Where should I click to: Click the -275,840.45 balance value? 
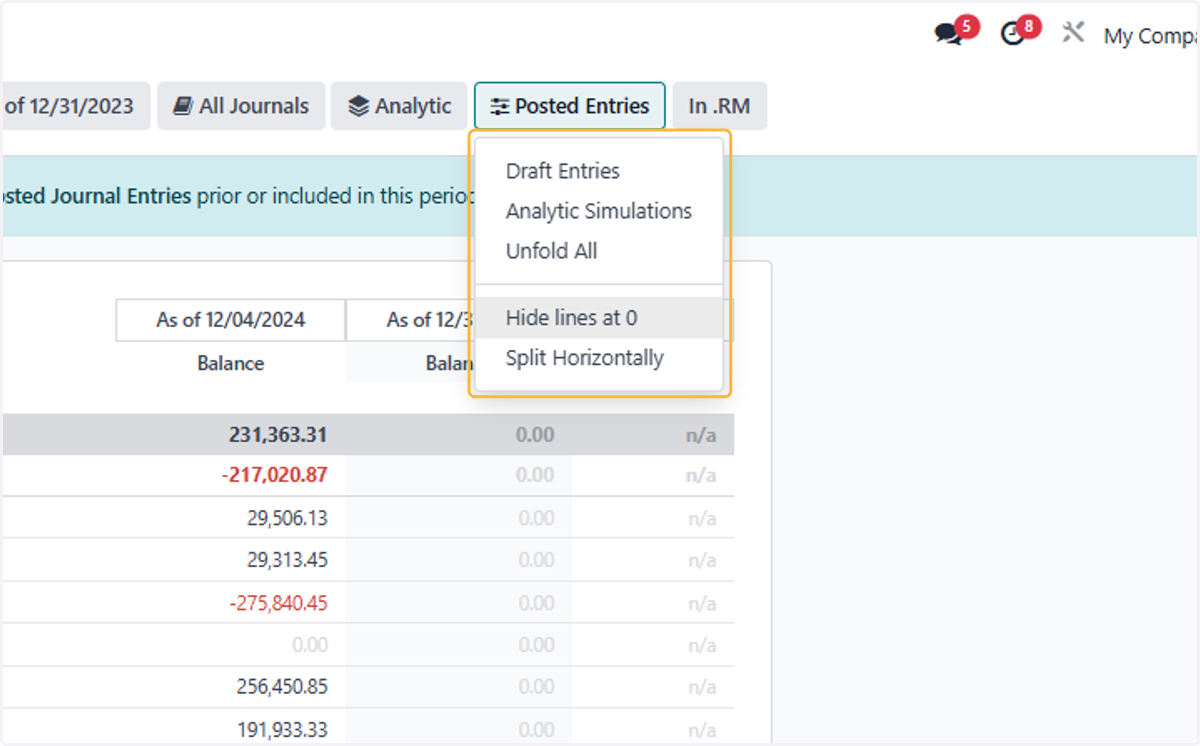tap(278, 603)
